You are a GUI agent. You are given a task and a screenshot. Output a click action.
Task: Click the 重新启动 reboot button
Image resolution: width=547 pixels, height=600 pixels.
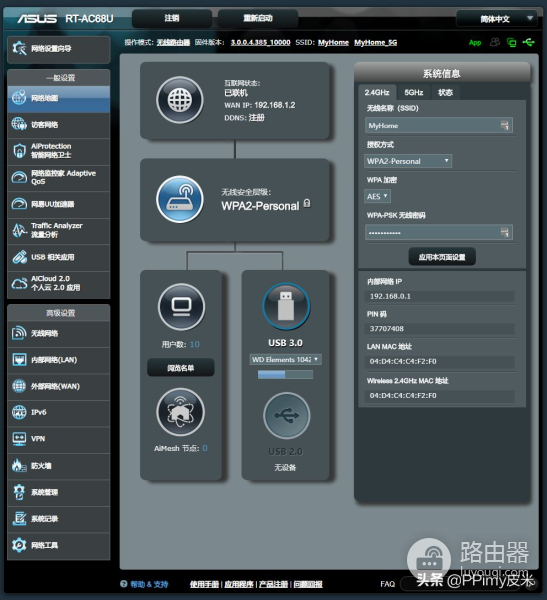258,18
